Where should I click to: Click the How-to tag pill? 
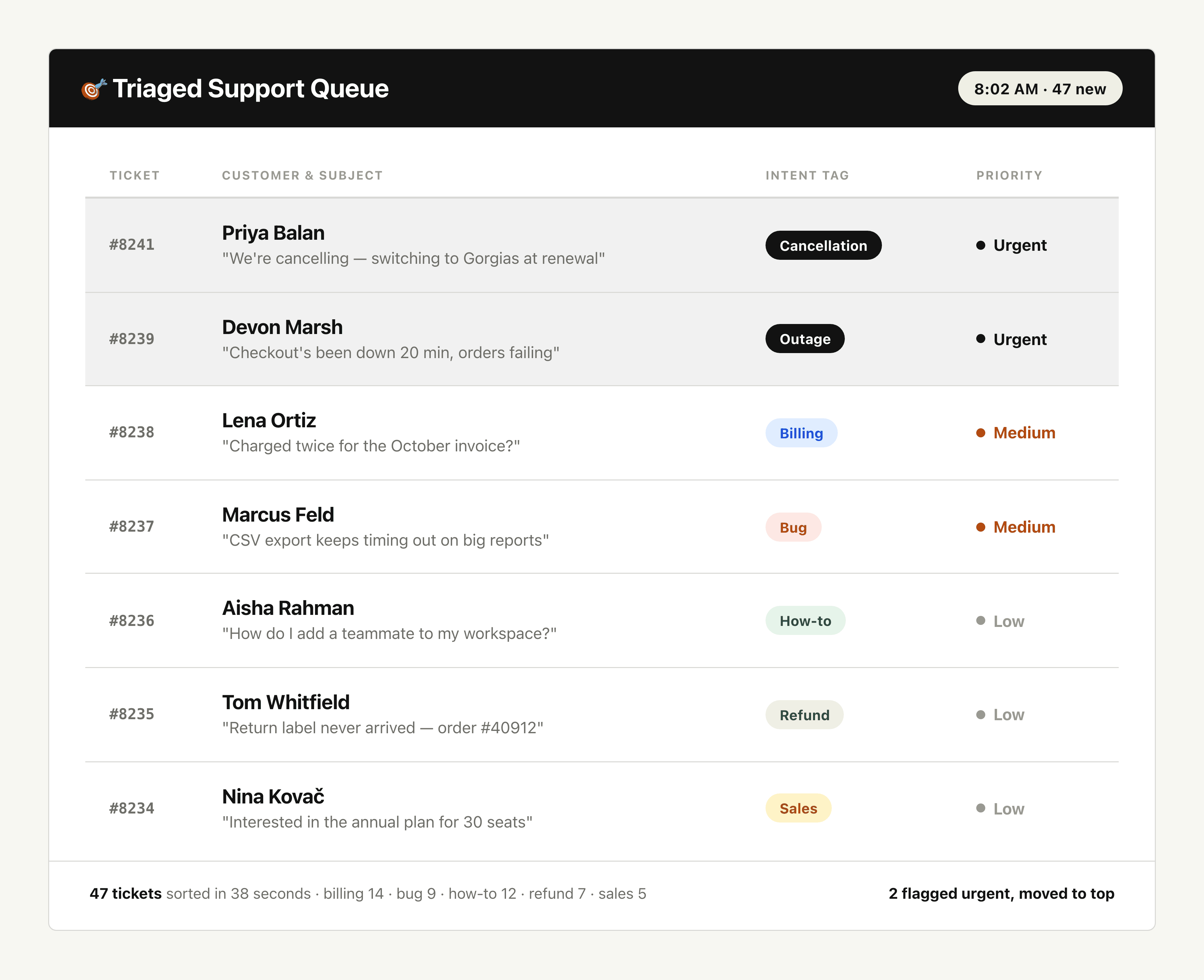[x=805, y=621]
